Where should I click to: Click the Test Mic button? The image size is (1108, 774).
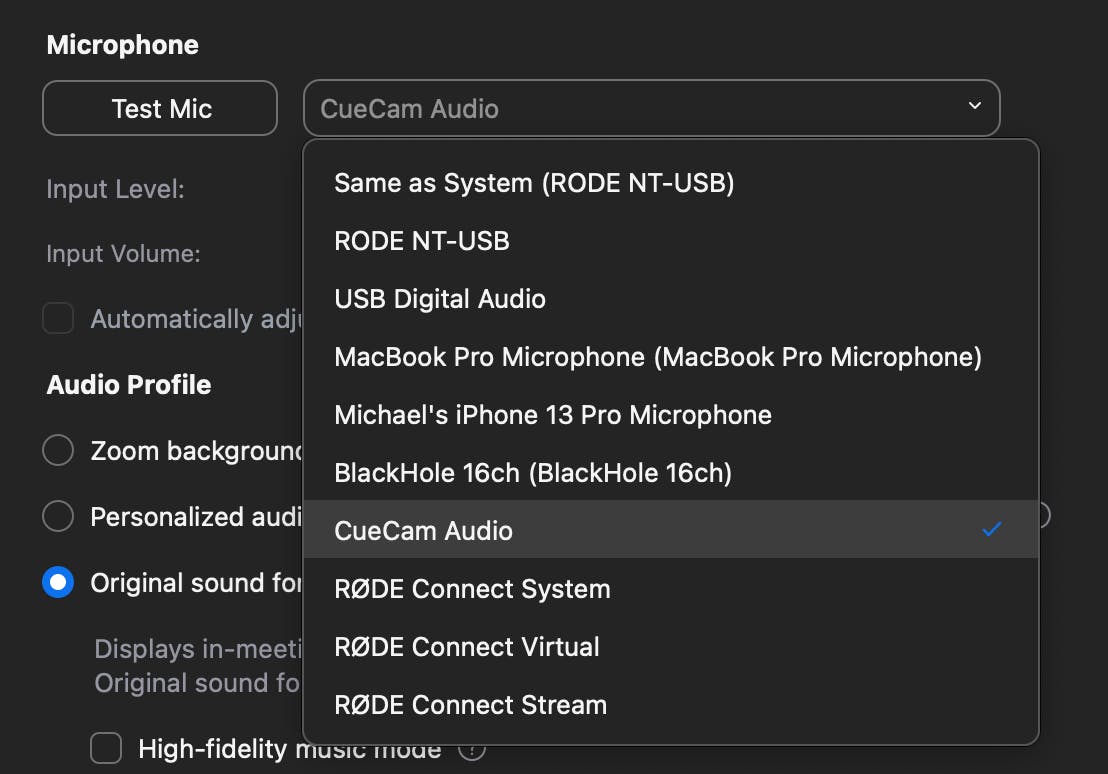tap(160, 108)
